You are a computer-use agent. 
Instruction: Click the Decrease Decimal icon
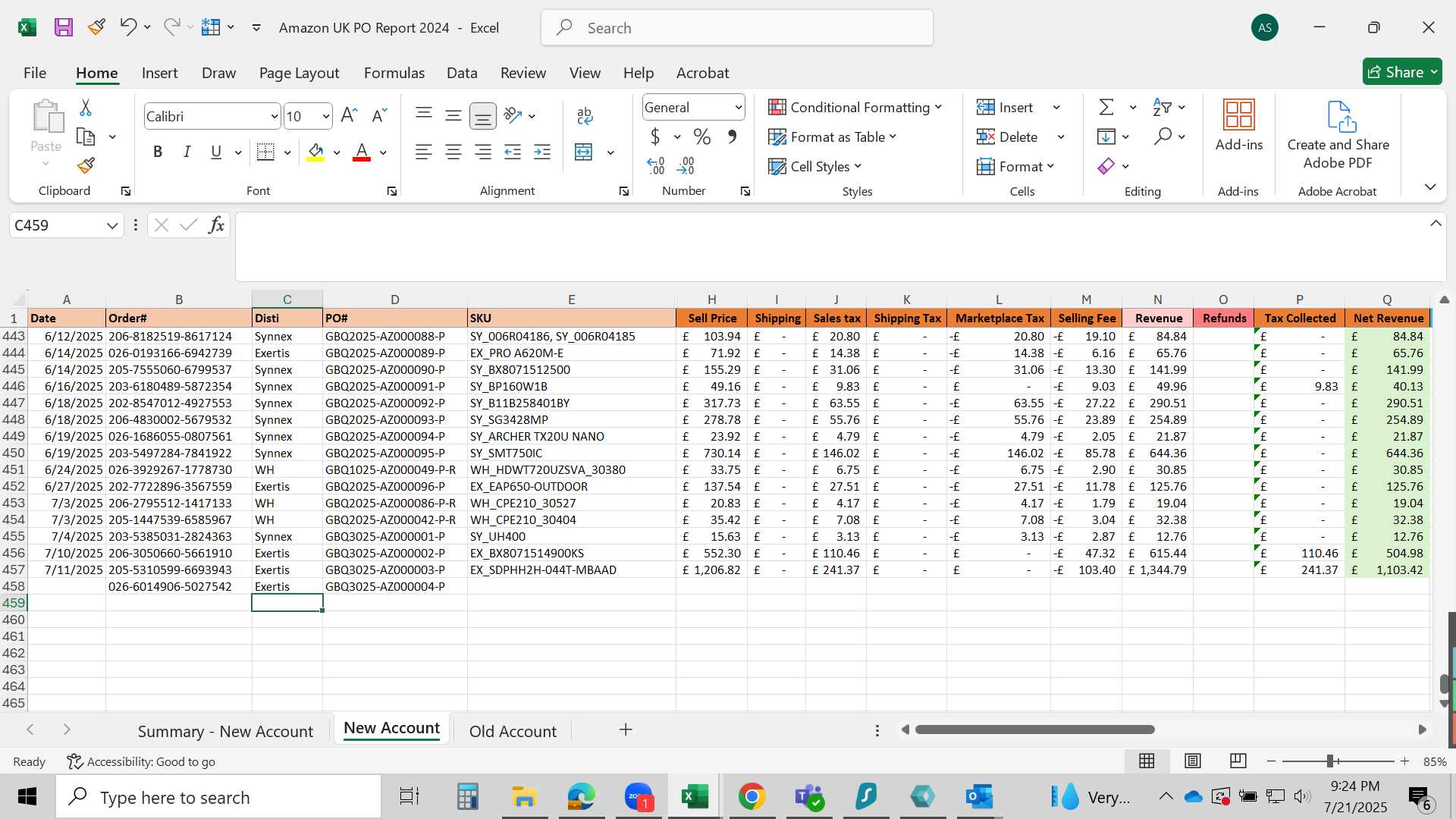click(x=686, y=165)
